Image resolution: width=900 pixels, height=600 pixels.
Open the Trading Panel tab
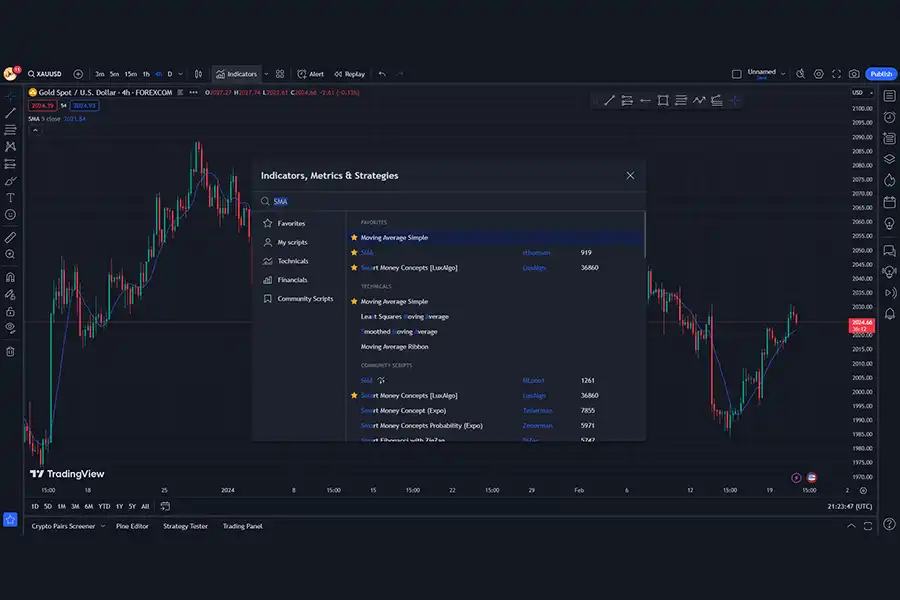tap(243, 527)
